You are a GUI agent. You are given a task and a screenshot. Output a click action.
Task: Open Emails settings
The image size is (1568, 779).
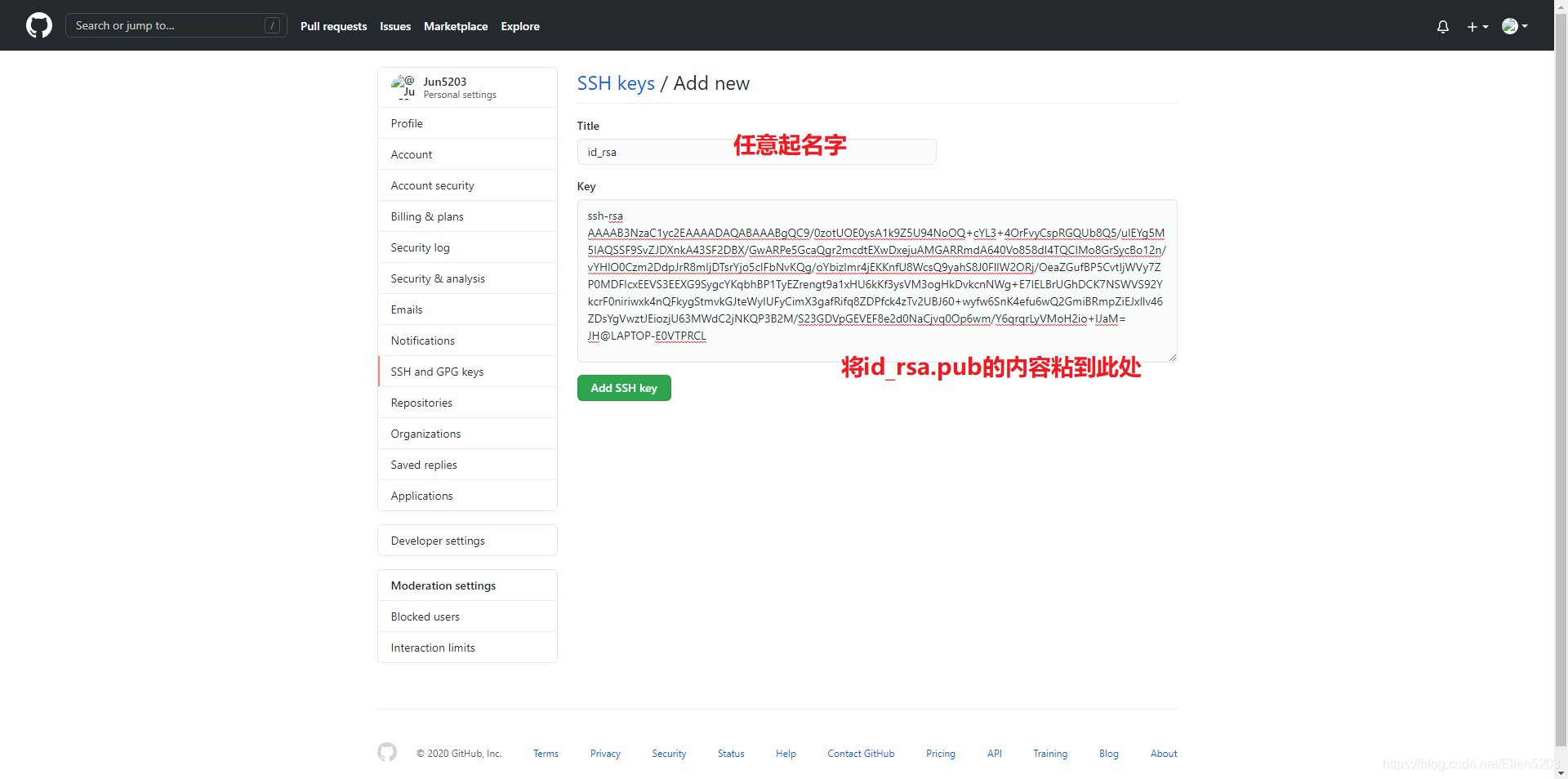pyautogui.click(x=467, y=309)
